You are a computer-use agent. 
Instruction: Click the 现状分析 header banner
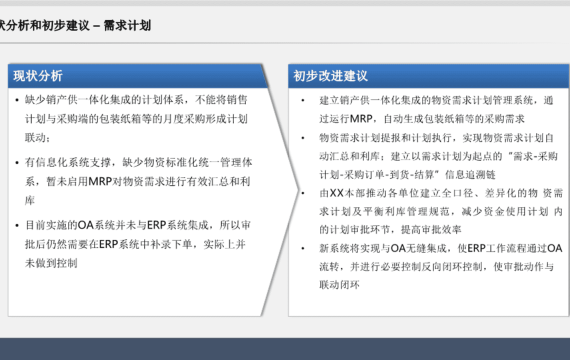pos(137,76)
